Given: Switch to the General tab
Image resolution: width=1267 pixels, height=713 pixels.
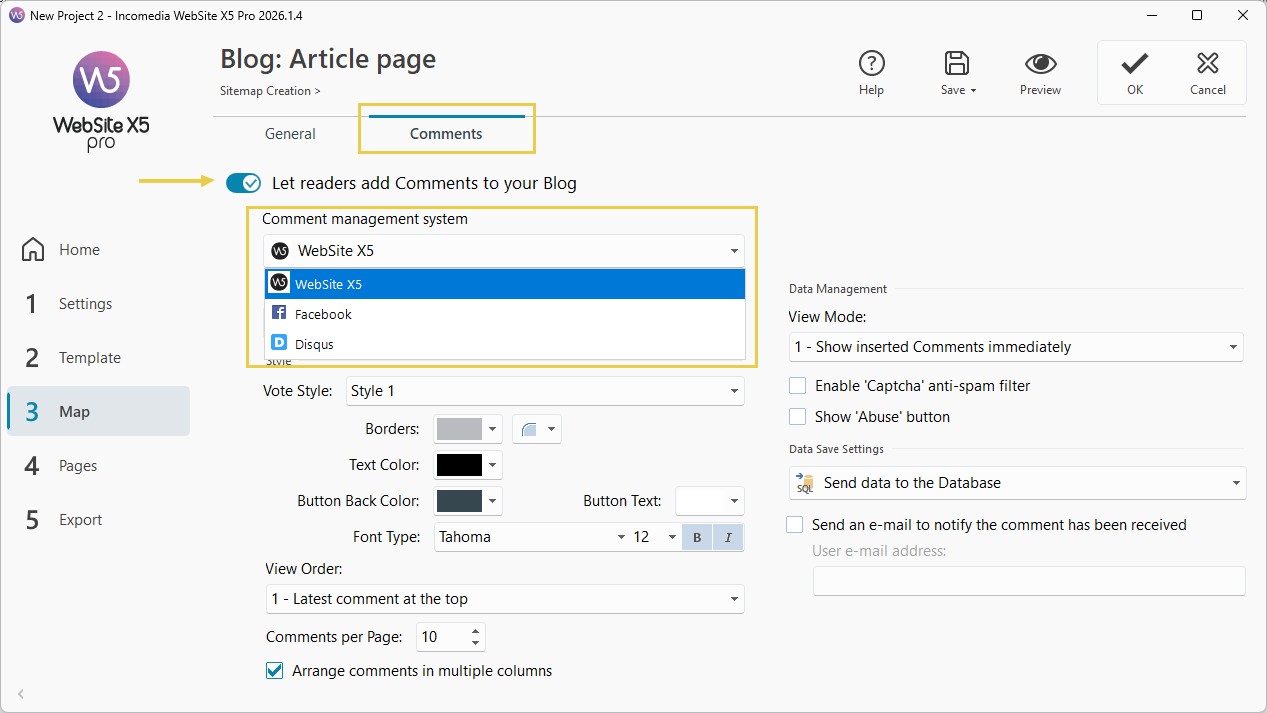Looking at the screenshot, I should [x=290, y=134].
